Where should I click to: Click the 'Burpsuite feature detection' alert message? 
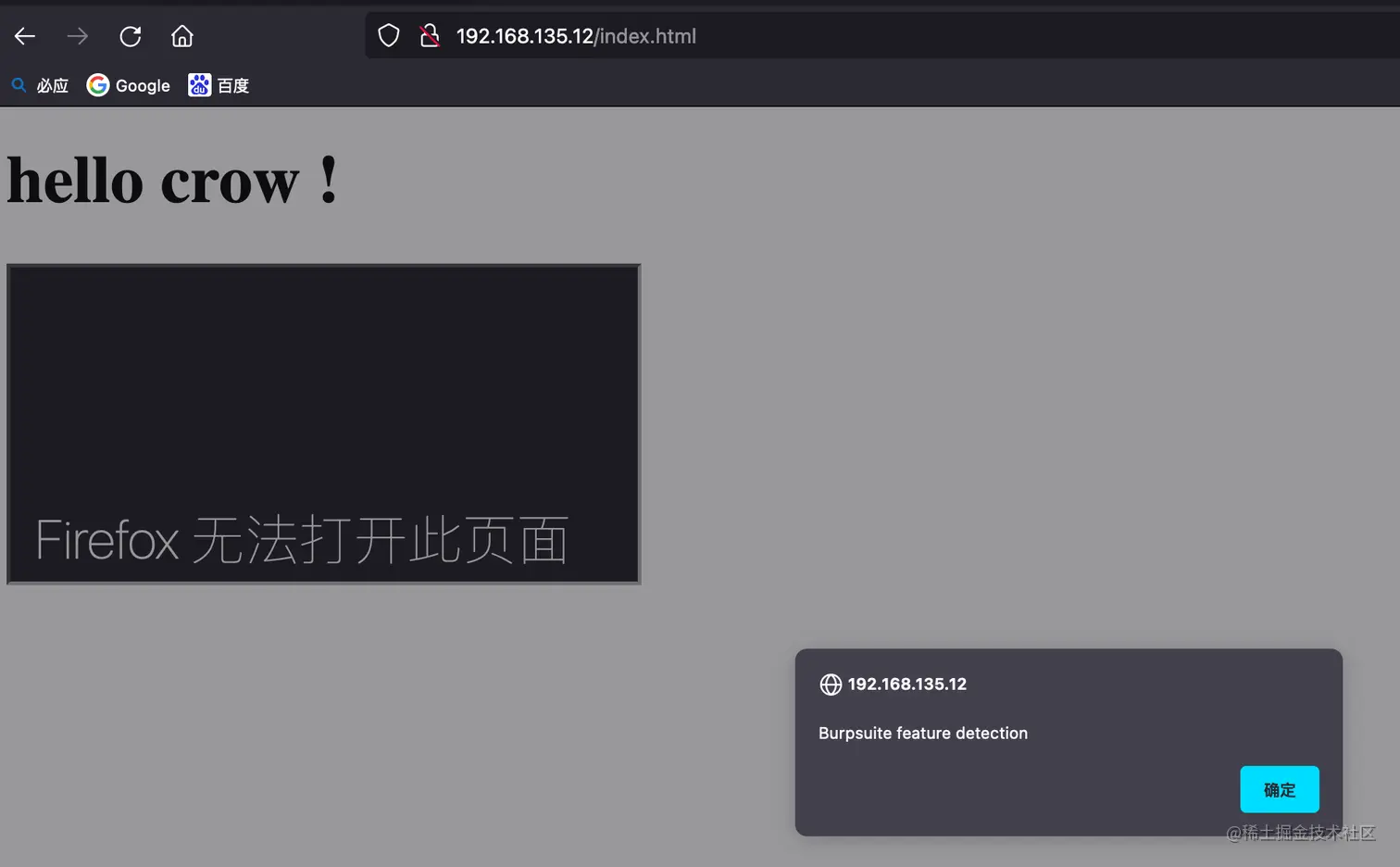click(x=923, y=733)
